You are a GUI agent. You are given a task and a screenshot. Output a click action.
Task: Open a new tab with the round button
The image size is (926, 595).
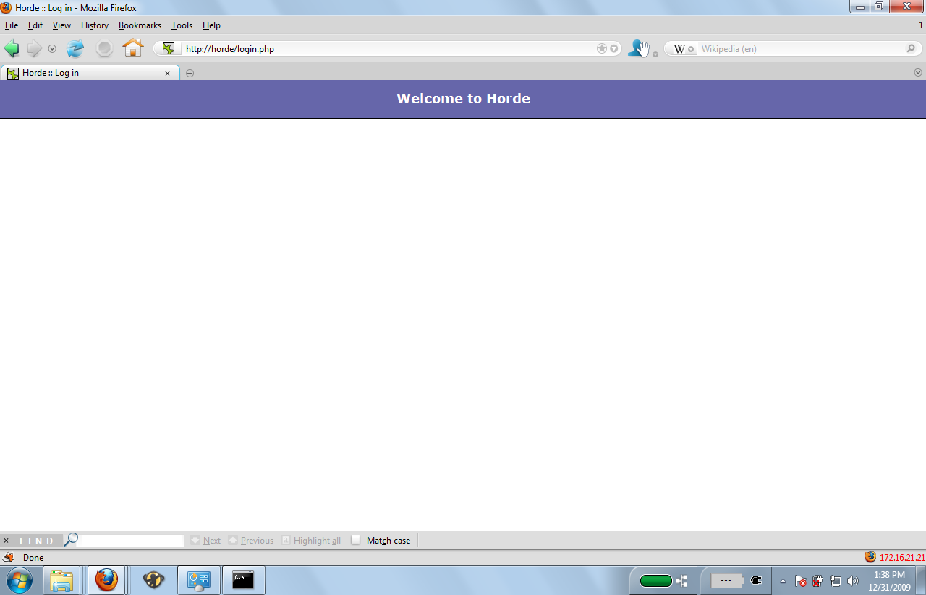pyautogui.click(x=190, y=73)
